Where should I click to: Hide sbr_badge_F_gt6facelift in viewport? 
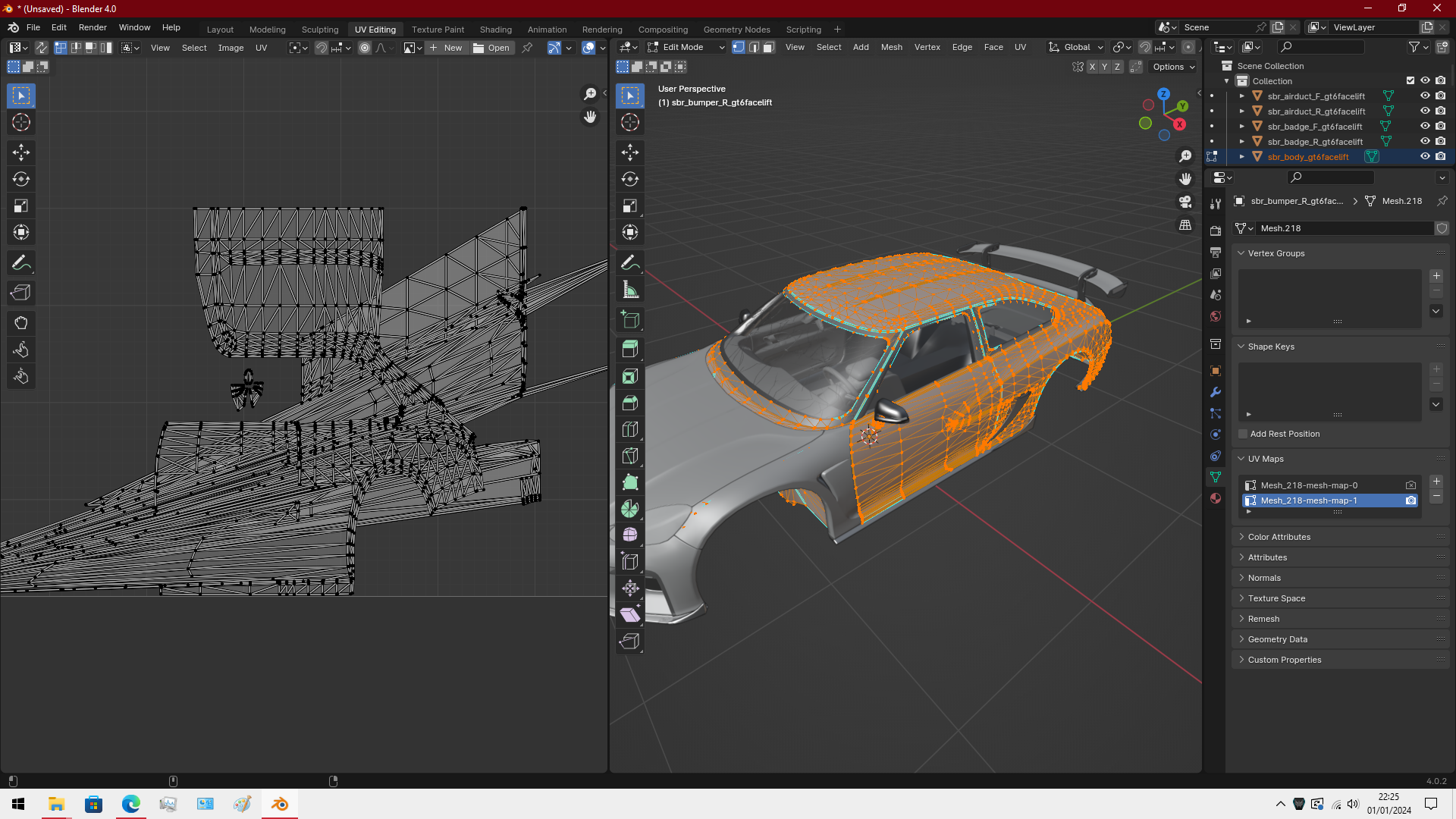click(x=1425, y=127)
